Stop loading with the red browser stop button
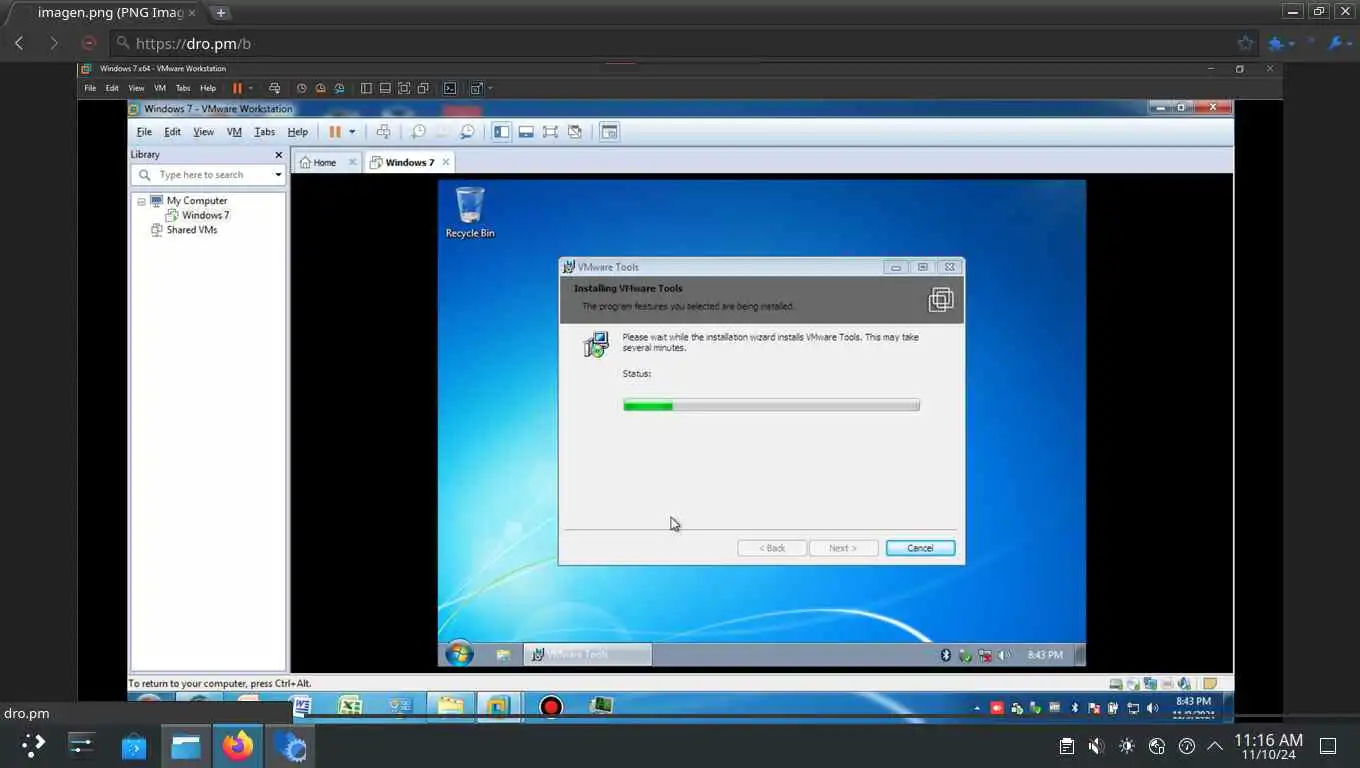Viewport: 1360px width, 768px height. pos(88,43)
